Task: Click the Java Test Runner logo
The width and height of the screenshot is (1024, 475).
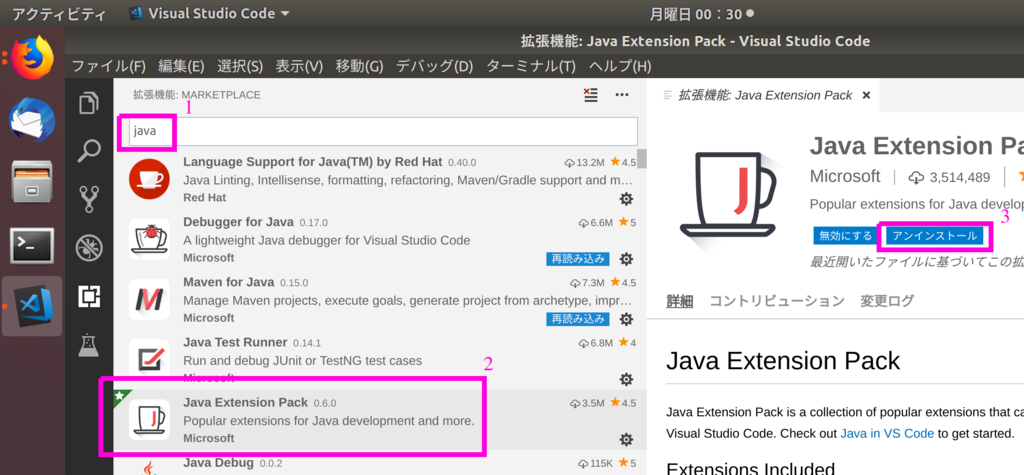Action: point(150,359)
